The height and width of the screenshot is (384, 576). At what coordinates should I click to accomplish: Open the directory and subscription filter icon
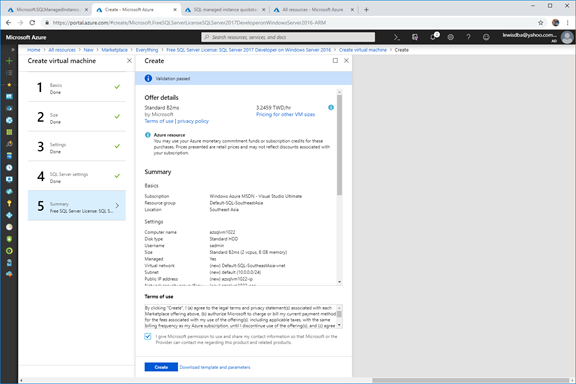(415, 37)
